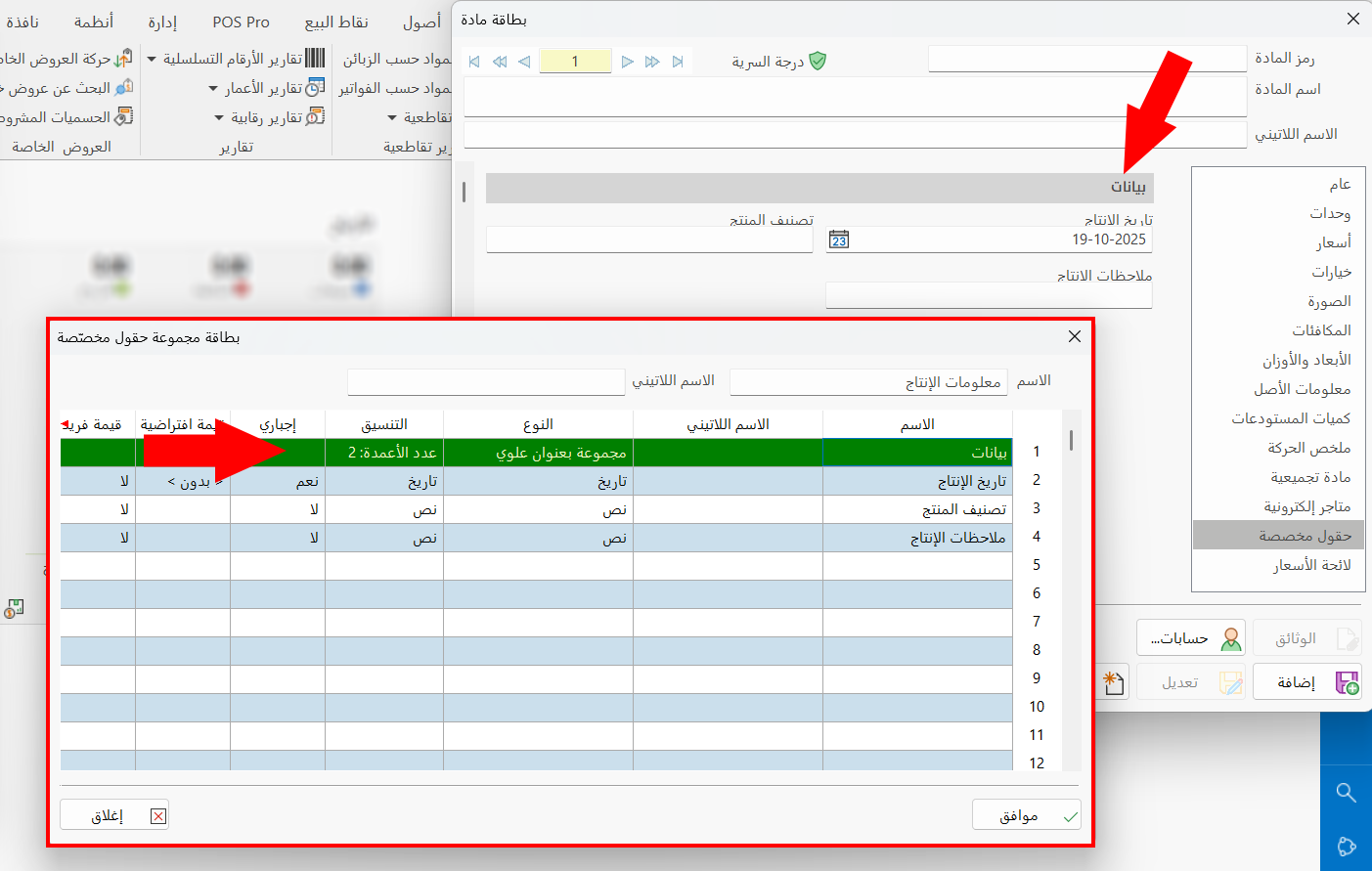Click the search magnifier in blue sidebar

point(1346,793)
